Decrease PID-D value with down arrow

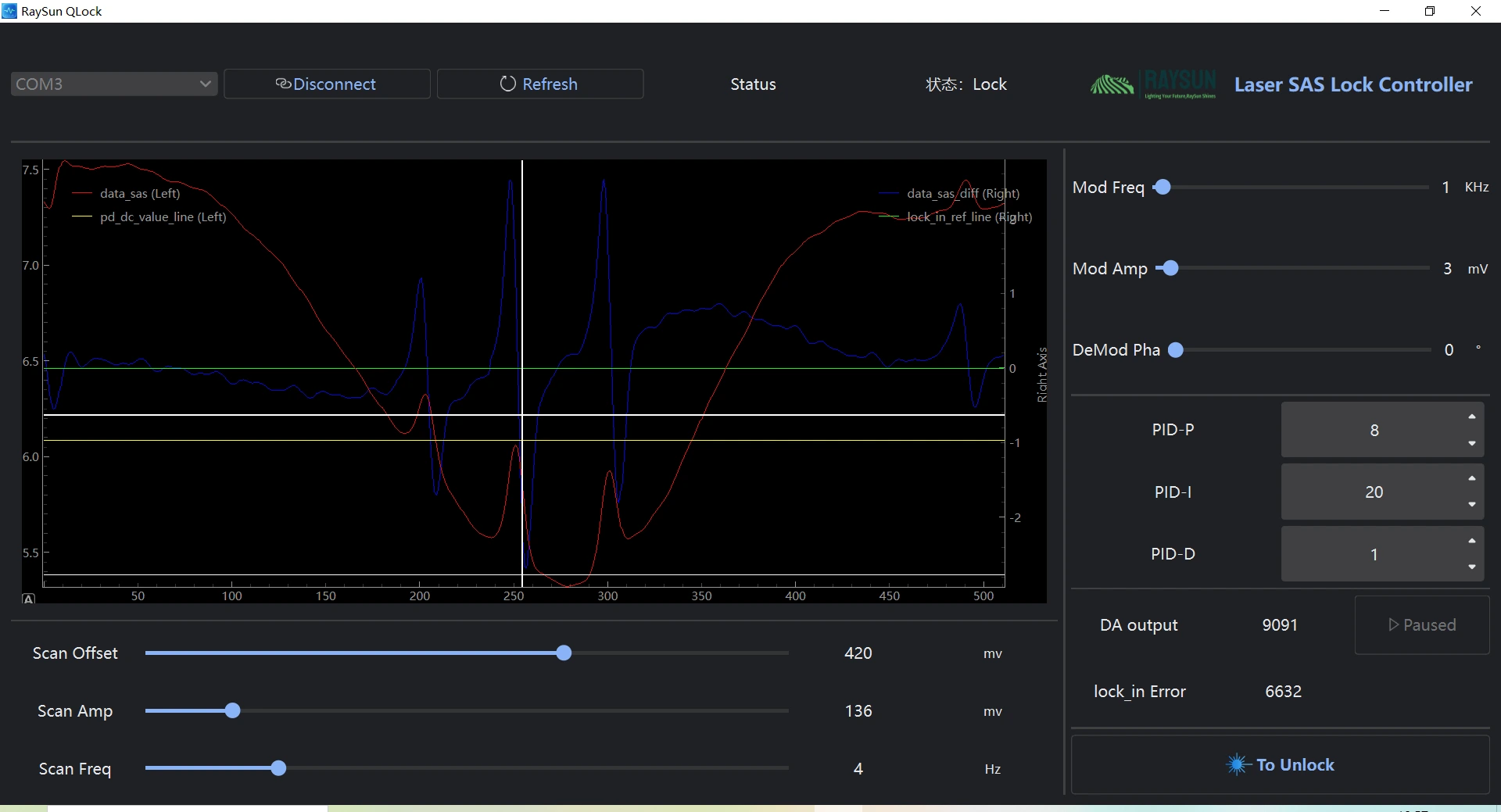coord(1471,567)
